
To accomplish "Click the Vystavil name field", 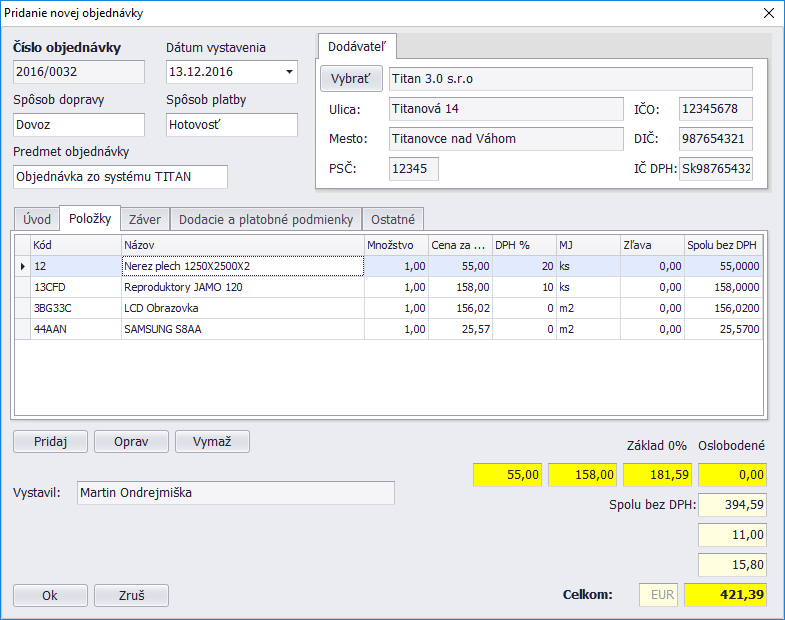I will (x=235, y=493).
